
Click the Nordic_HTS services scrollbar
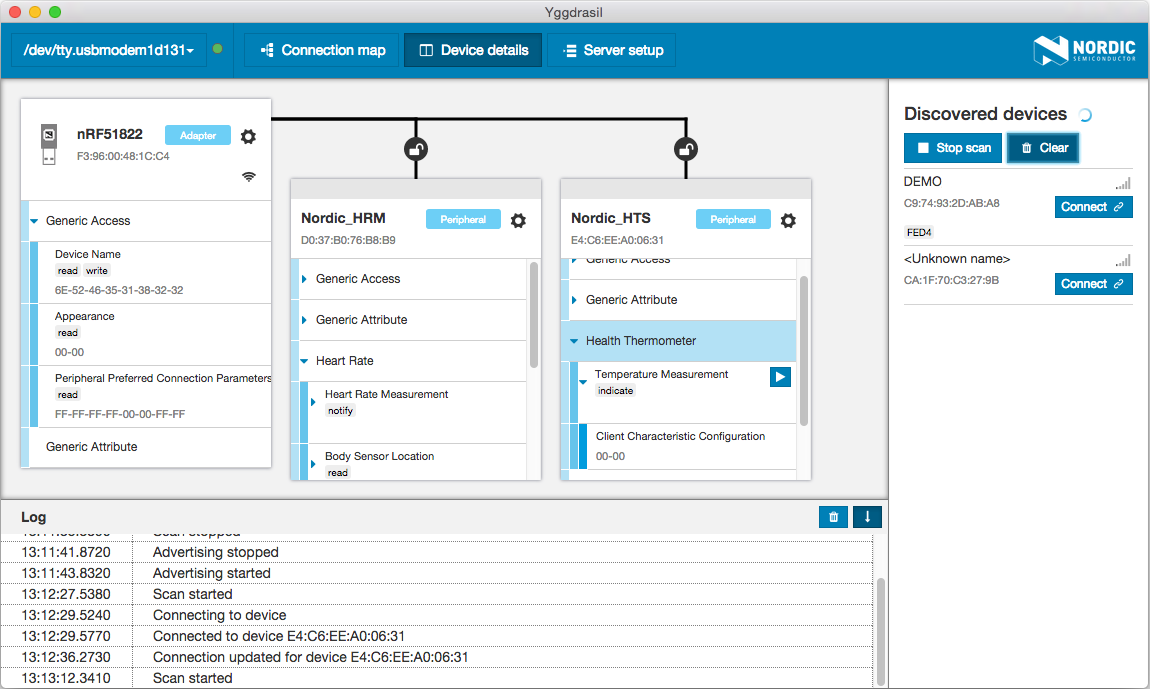coord(804,351)
